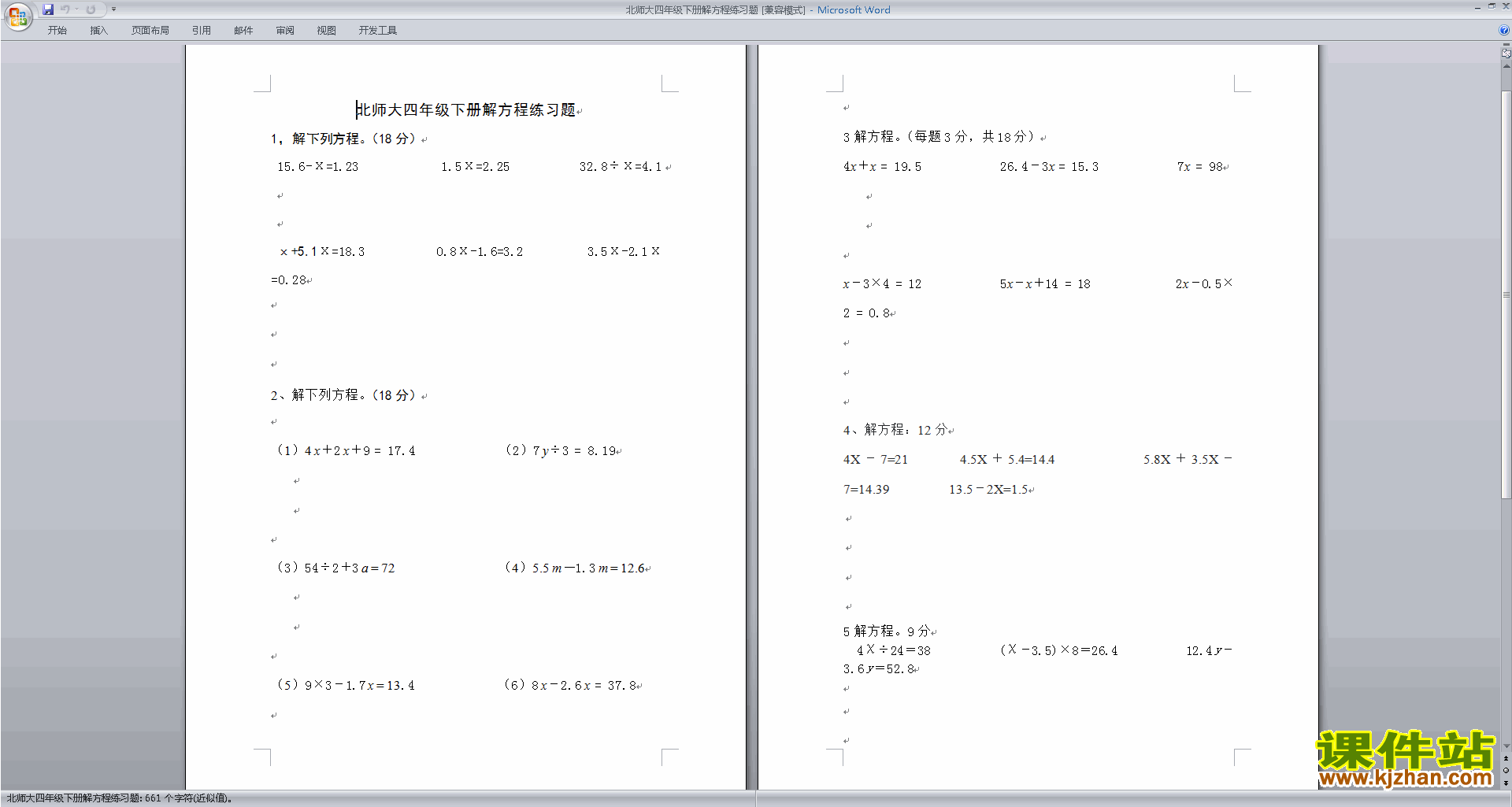Viewport: 1512px width, 807px height.
Task: Open the 开始 ribbon tab
Action: pyautogui.click(x=57, y=31)
